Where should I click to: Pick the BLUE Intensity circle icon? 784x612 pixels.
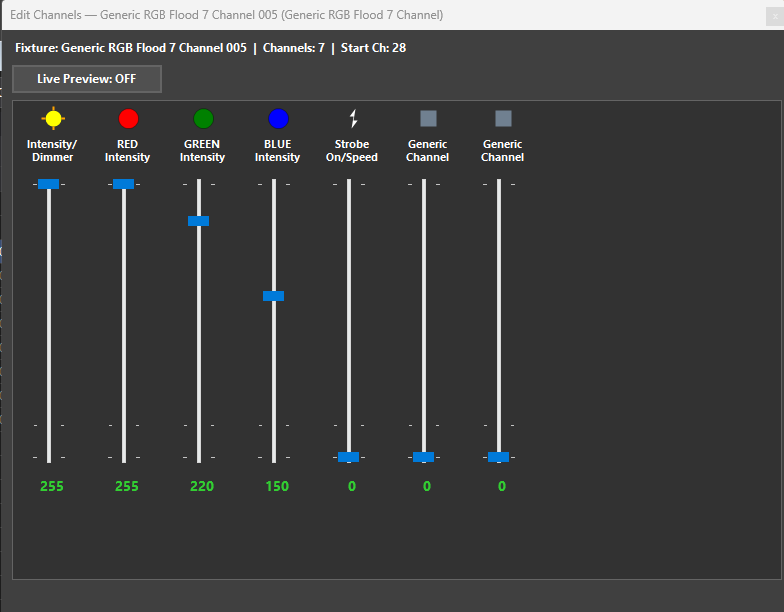click(278, 119)
